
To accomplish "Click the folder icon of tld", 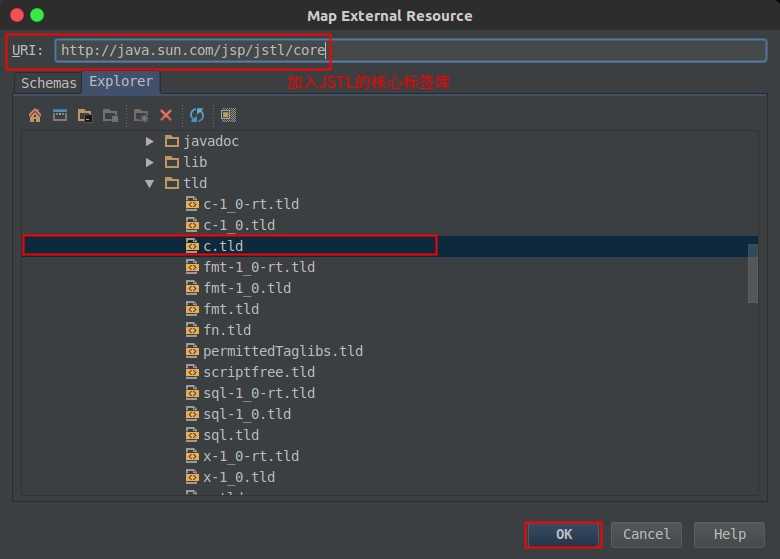I will point(172,184).
